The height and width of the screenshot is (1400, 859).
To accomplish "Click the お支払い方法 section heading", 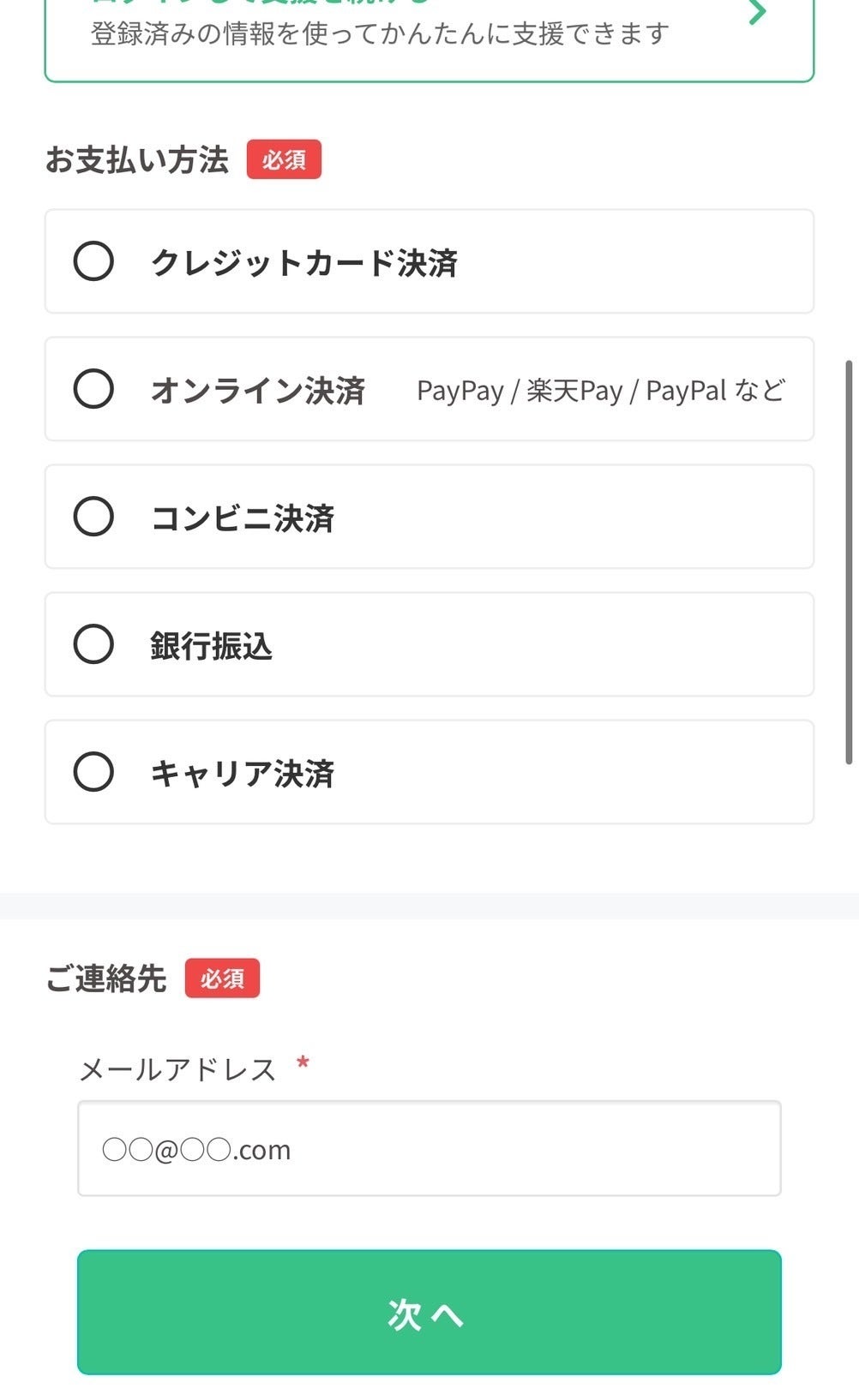I will tap(137, 160).
